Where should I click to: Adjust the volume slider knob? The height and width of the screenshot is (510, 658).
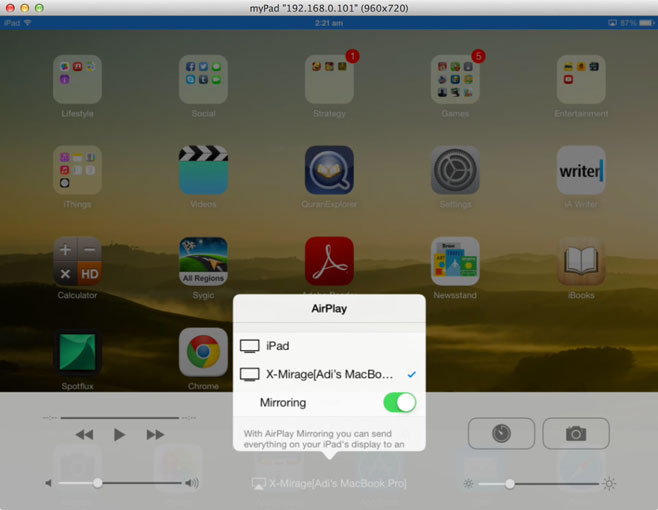point(97,483)
